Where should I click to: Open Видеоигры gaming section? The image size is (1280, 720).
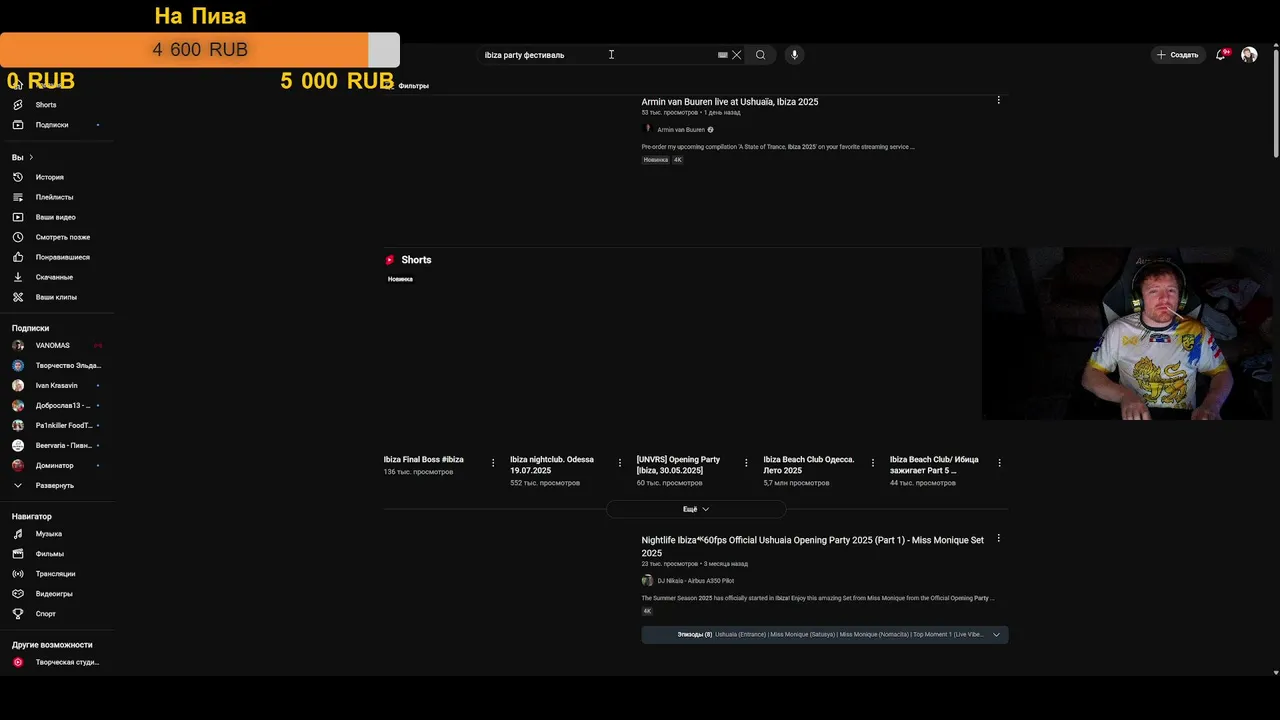56,594
